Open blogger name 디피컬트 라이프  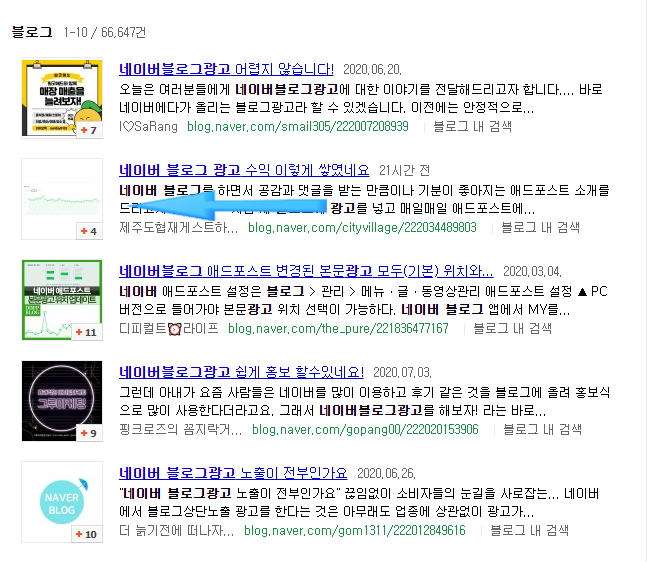click(169, 329)
